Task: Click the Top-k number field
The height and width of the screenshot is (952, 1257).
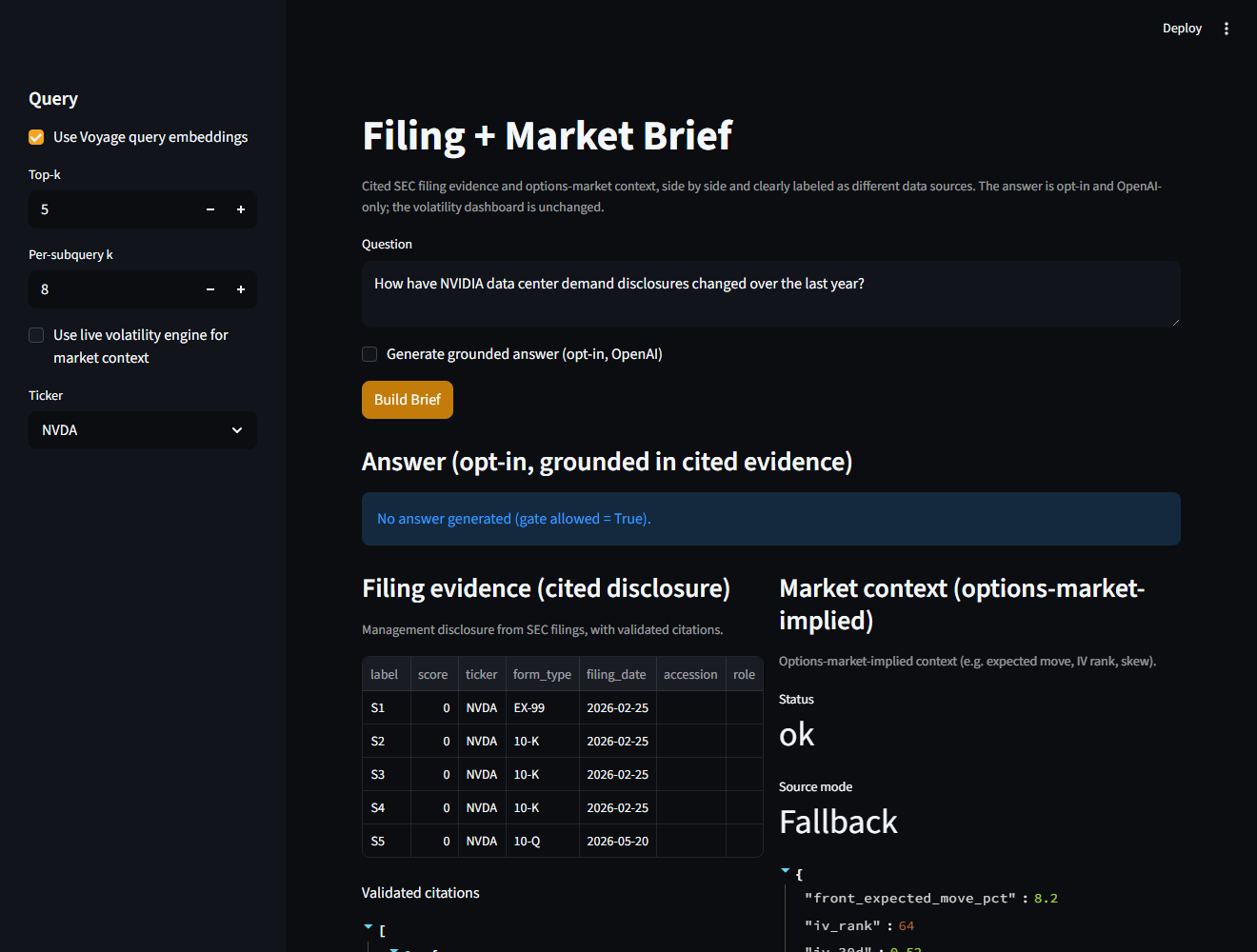Action: (x=112, y=209)
